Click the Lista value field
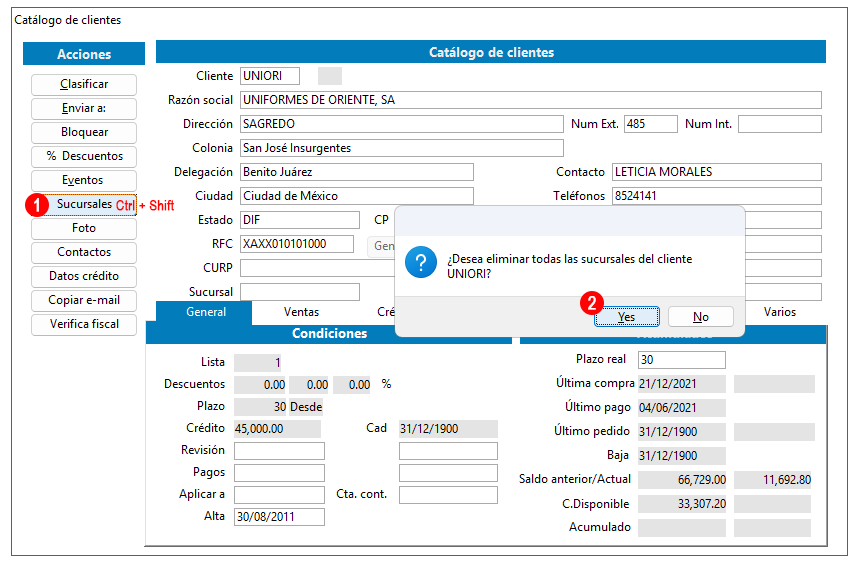The image size is (863, 567). [x=257, y=363]
